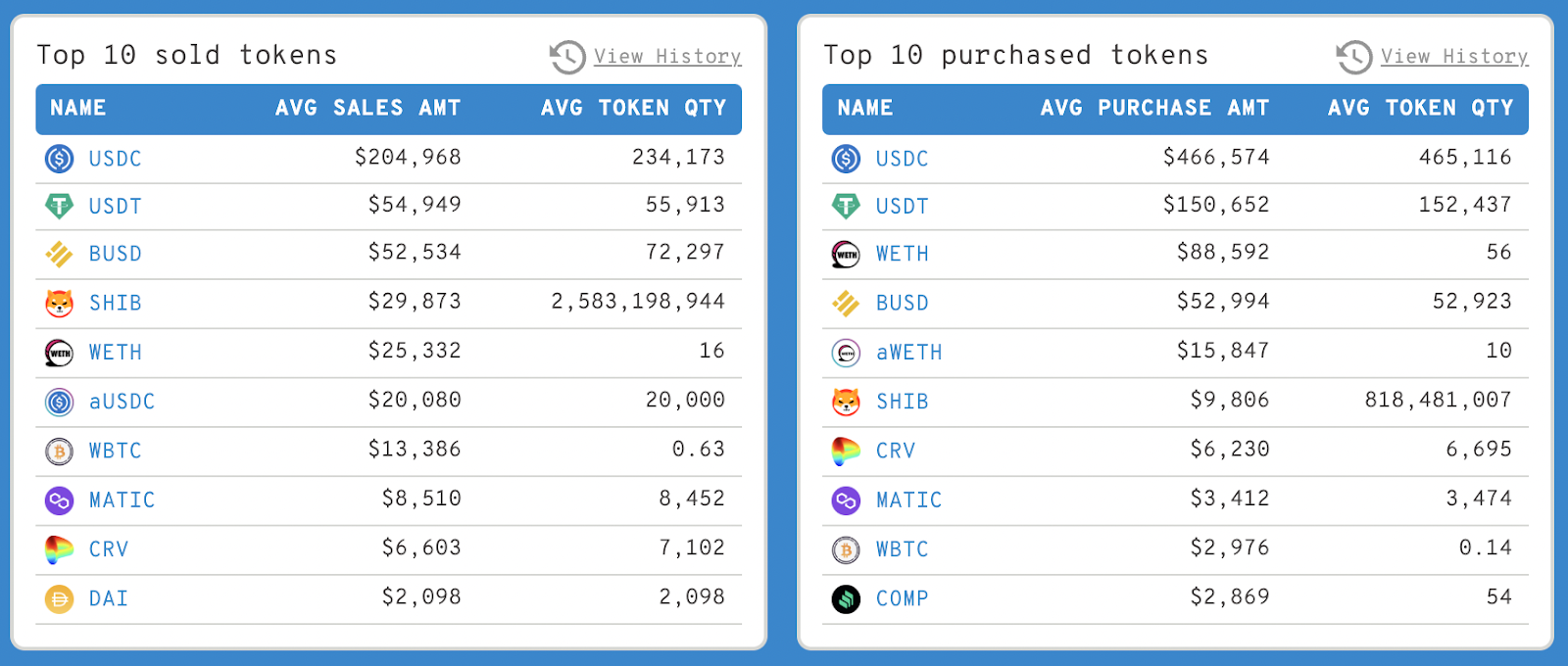Open USDC link in purchased tokens
Image resolution: width=1568 pixels, height=666 pixels.
pyautogui.click(x=903, y=159)
